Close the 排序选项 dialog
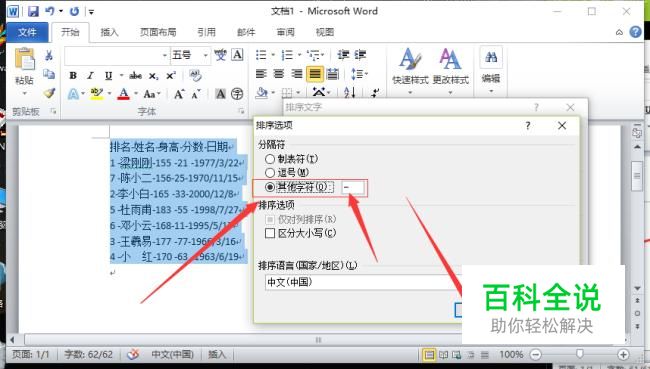Image resolution: width=650 pixels, height=369 pixels. [x=562, y=126]
